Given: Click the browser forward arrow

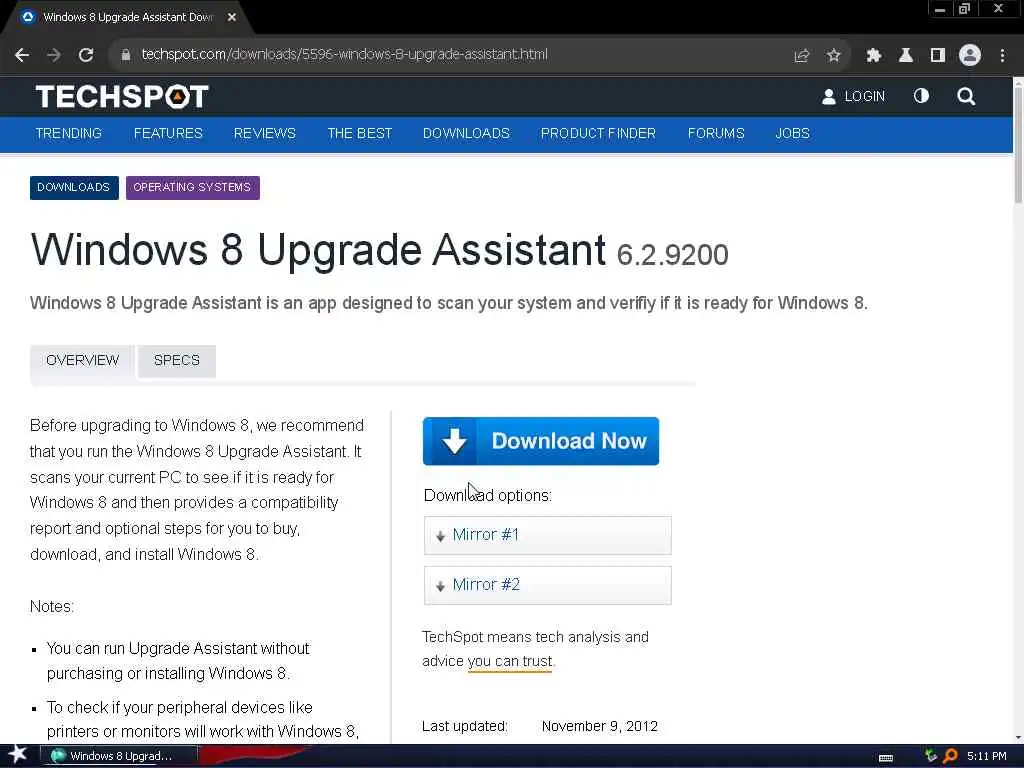Looking at the screenshot, I should point(54,55).
